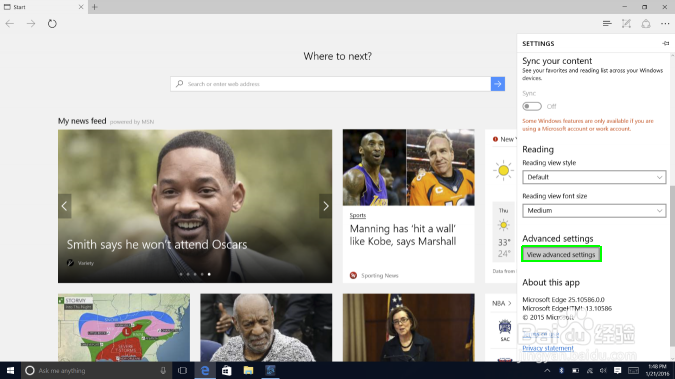Click the volume icon in system tray

603,370
